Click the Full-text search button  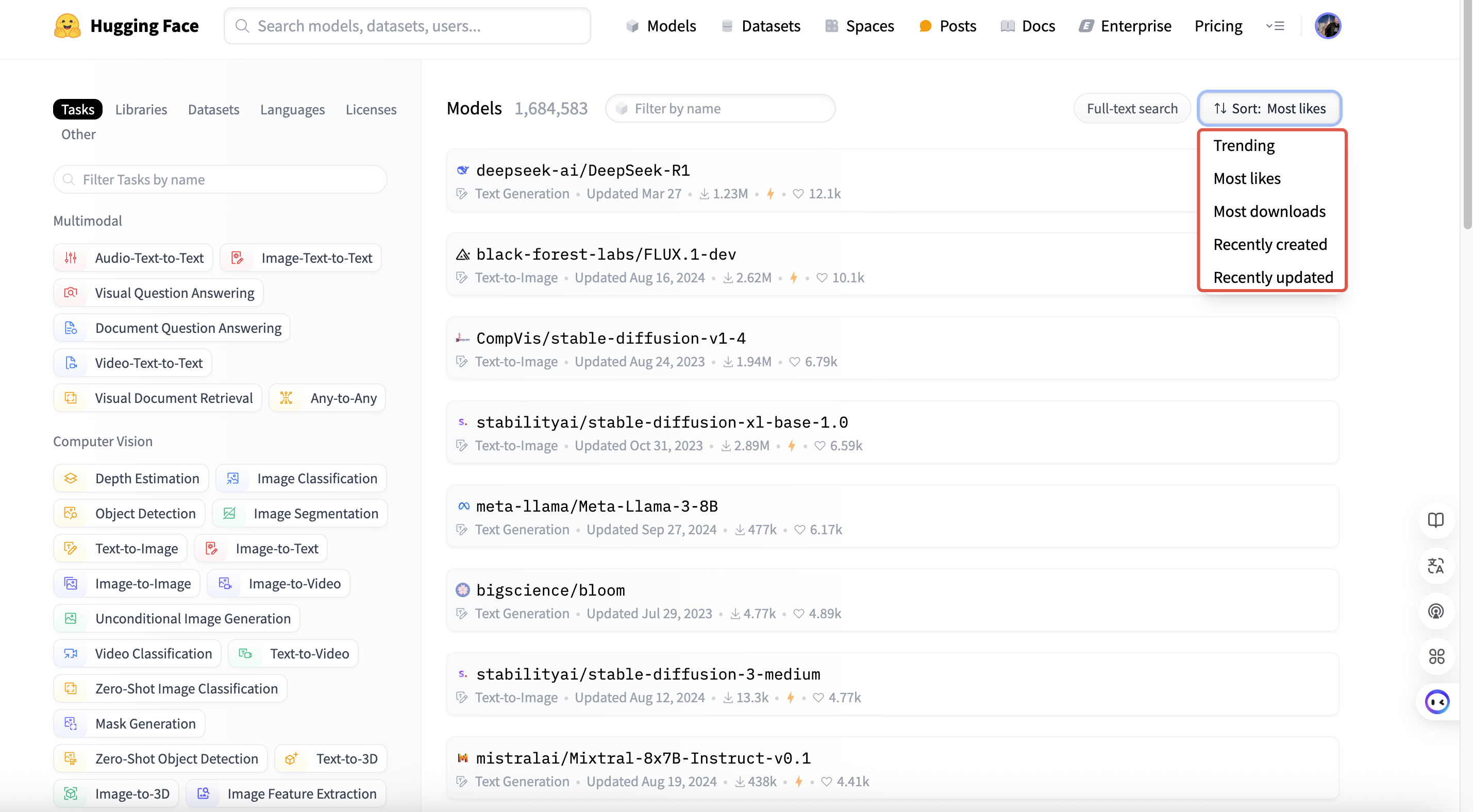pos(1132,109)
